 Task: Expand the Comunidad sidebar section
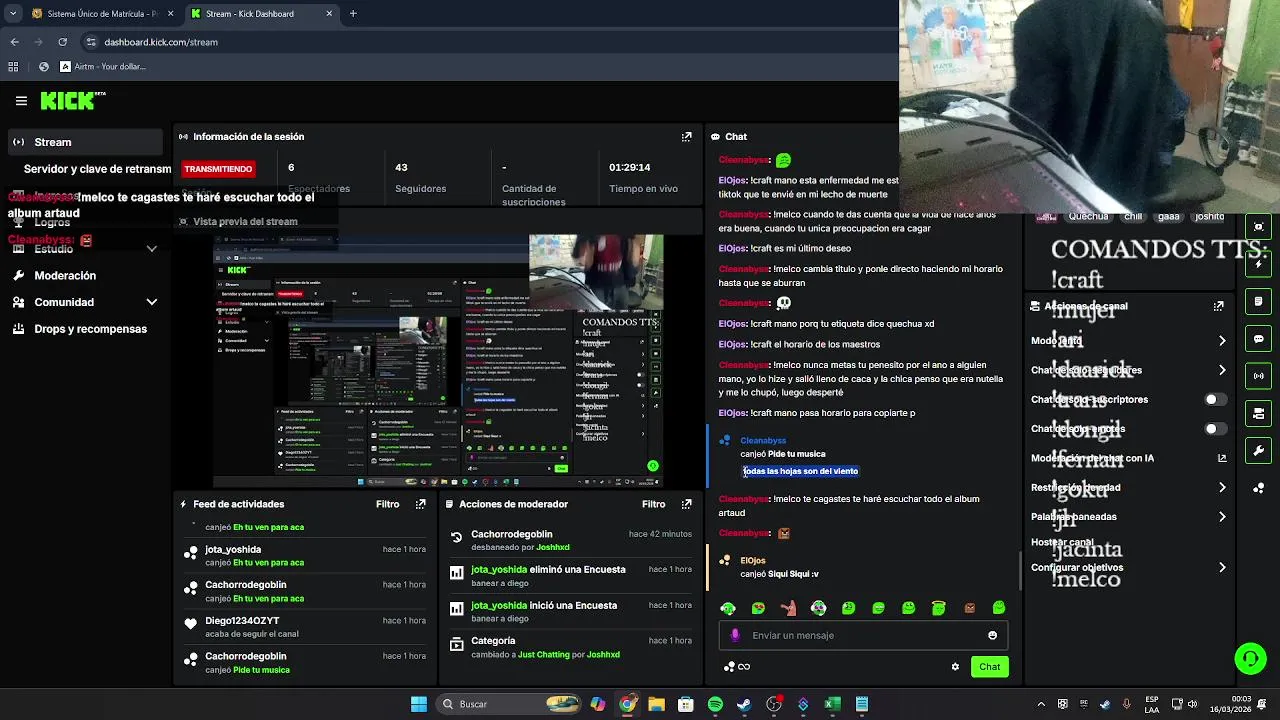click(x=151, y=302)
